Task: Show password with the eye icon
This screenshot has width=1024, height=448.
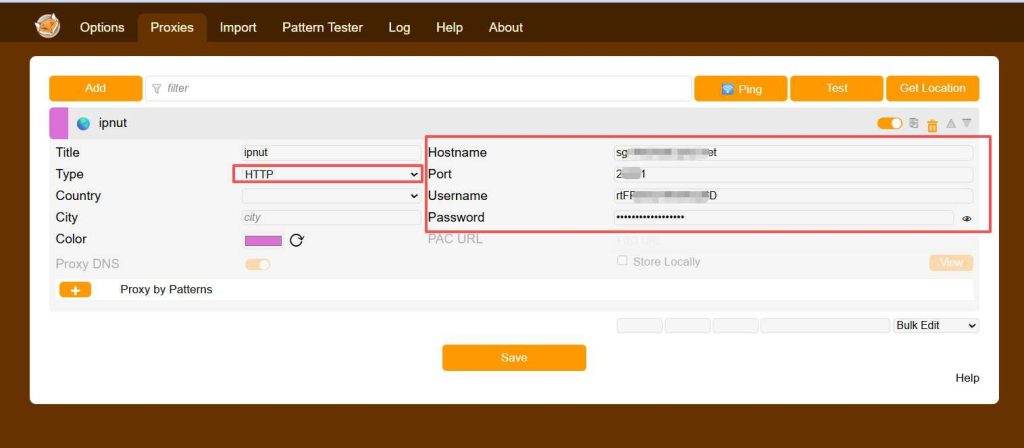Action: click(967, 219)
